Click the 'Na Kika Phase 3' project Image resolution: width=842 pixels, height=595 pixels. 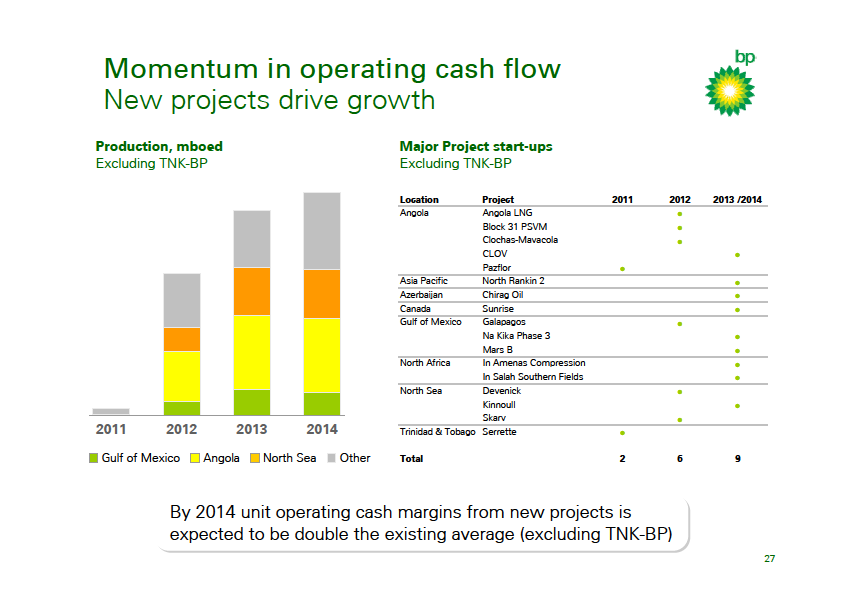click(516, 336)
